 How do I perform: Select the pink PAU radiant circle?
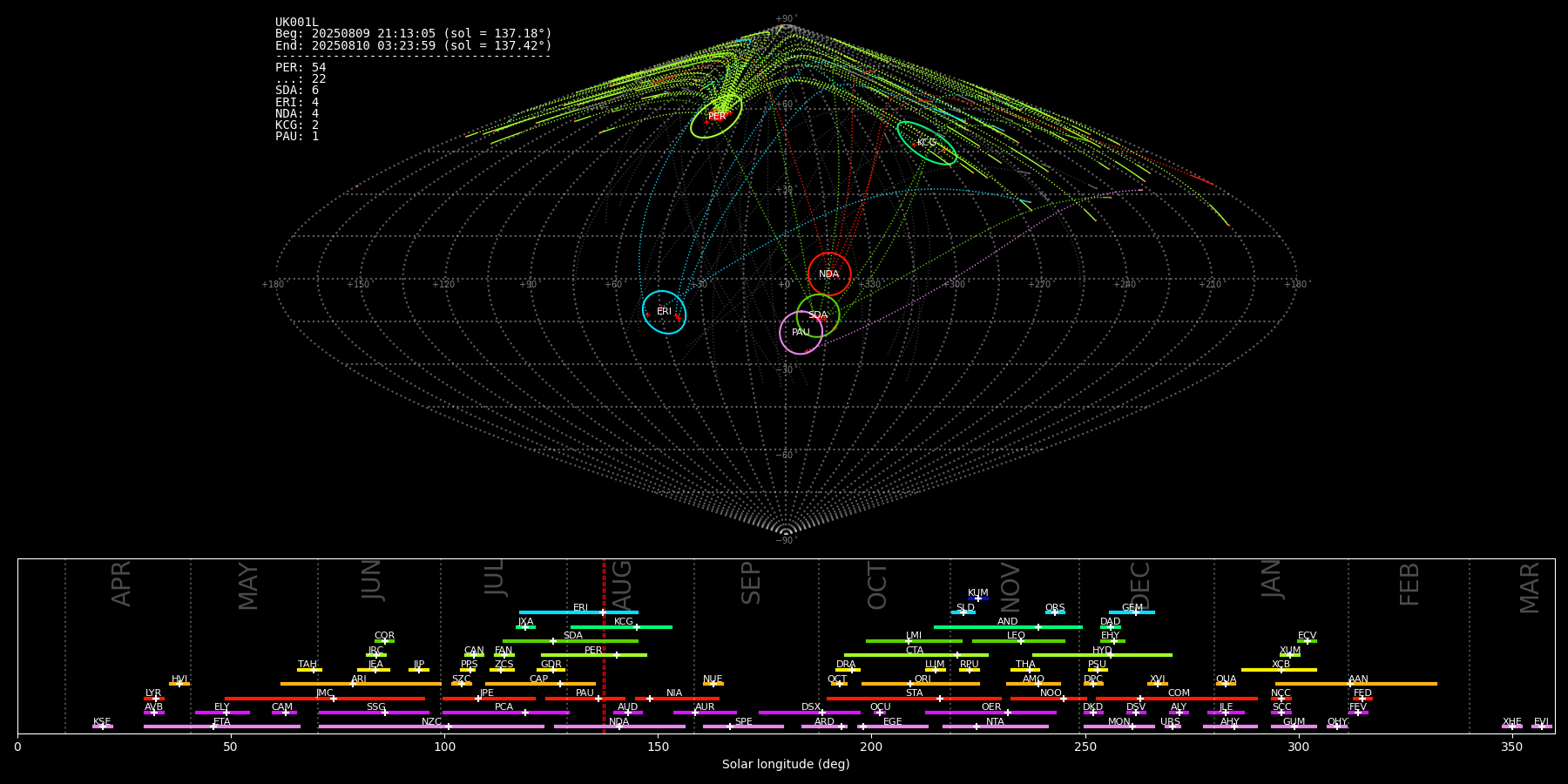(801, 333)
